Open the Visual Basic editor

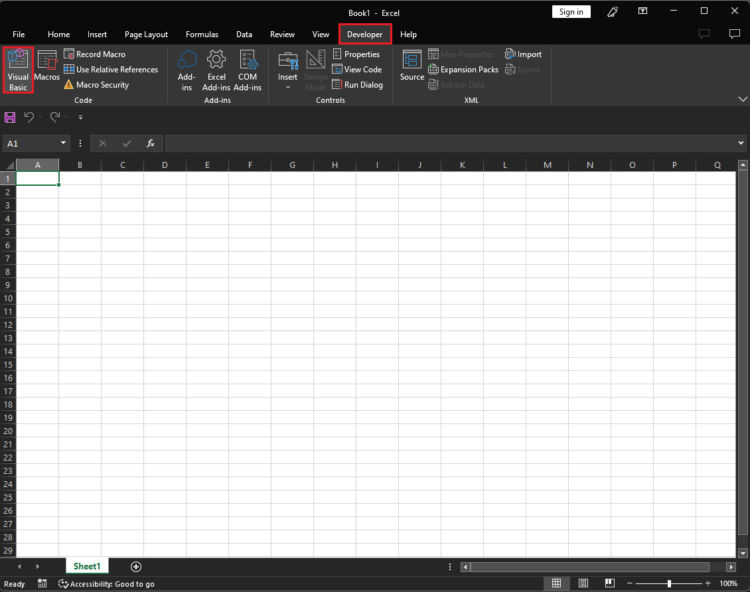[x=18, y=70]
